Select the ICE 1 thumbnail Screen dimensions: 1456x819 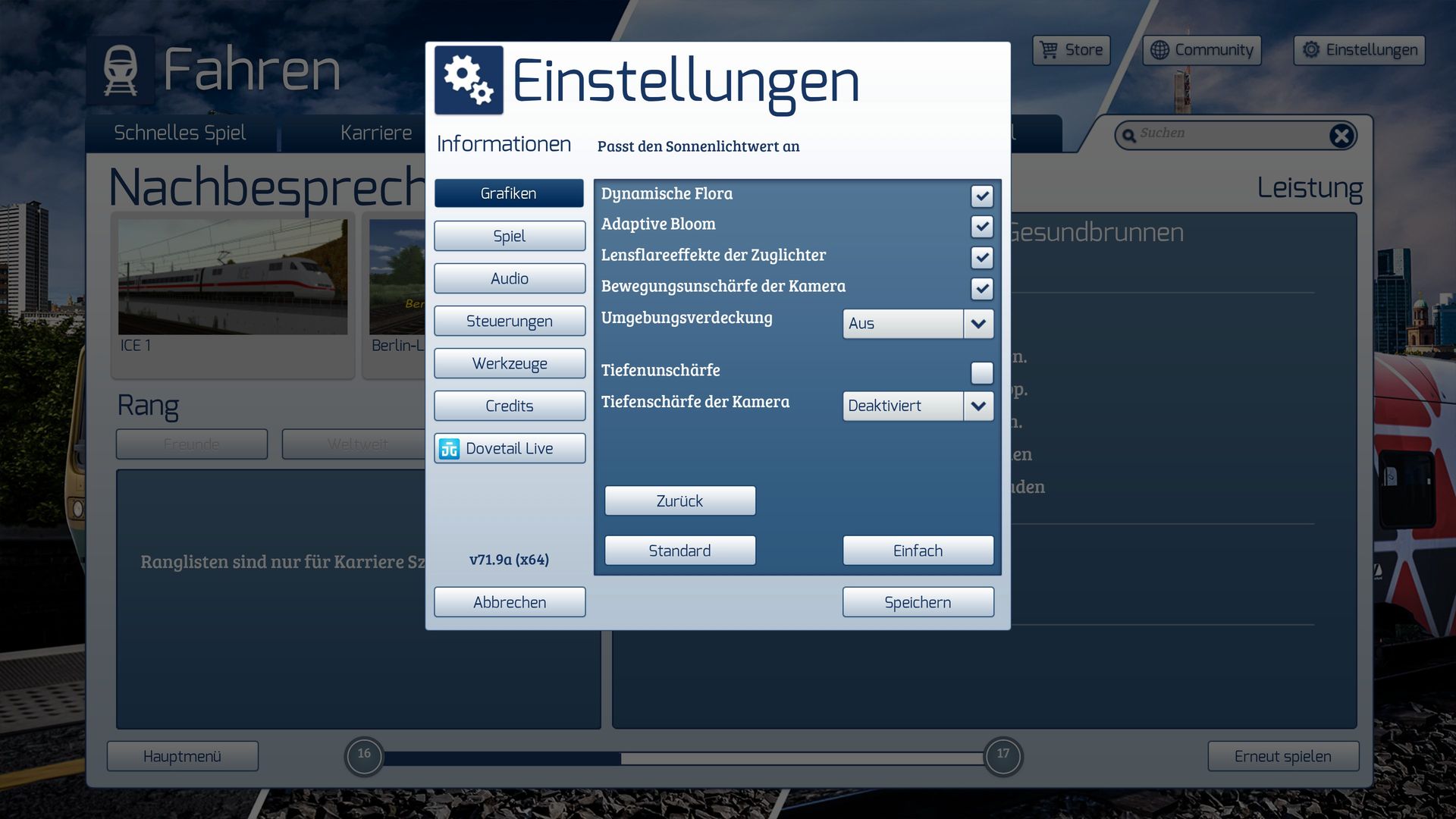pyautogui.click(x=233, y=278)
